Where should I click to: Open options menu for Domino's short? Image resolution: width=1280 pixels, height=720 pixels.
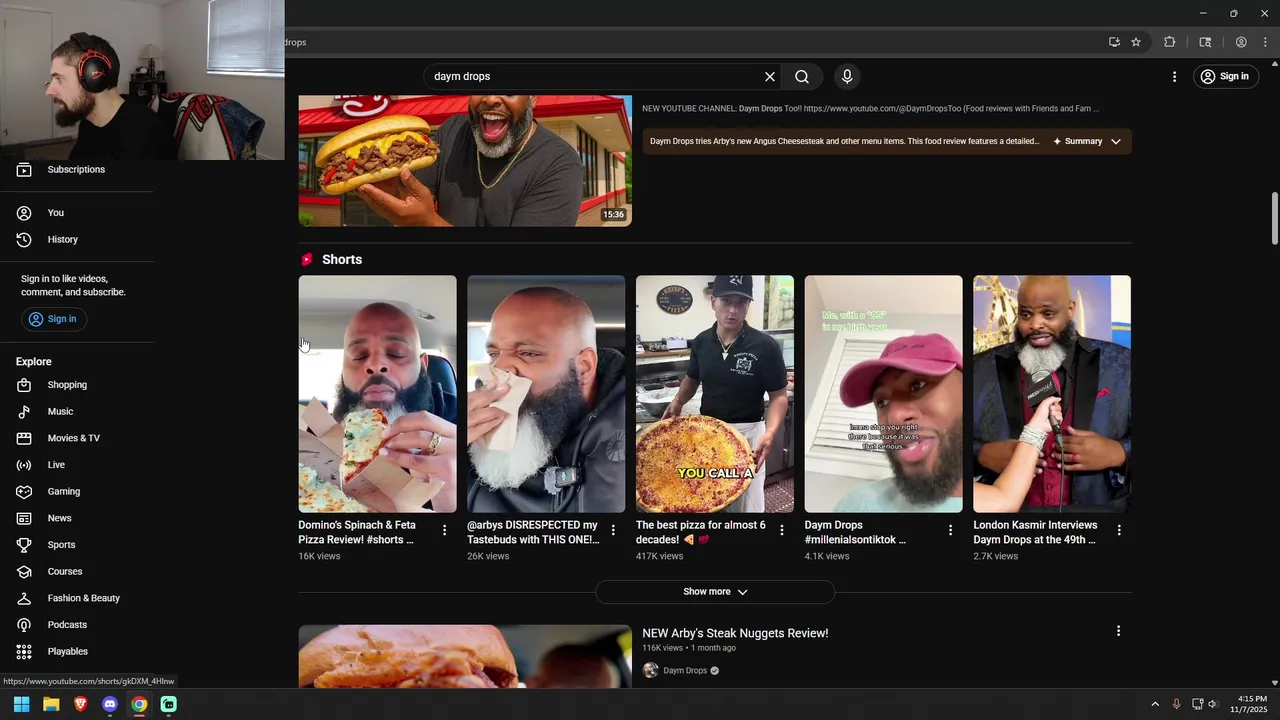[445, 530]
